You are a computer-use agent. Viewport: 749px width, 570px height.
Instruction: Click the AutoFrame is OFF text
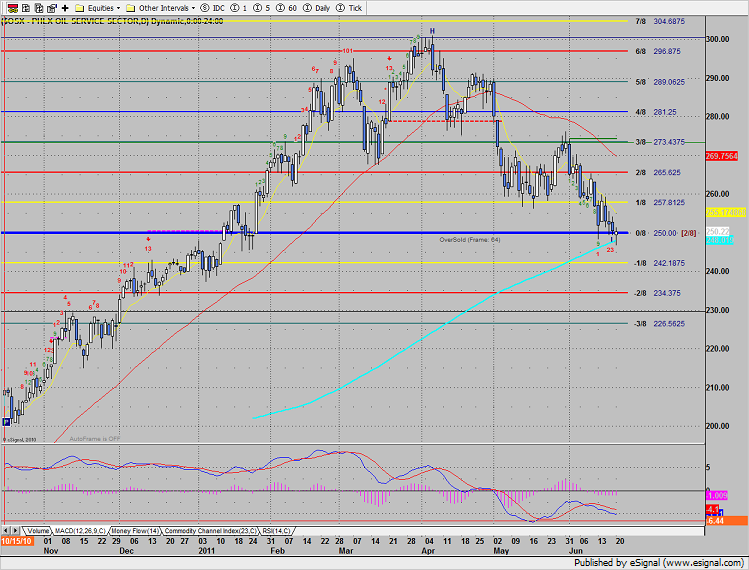pyautogui.click(x=95, y=439)
